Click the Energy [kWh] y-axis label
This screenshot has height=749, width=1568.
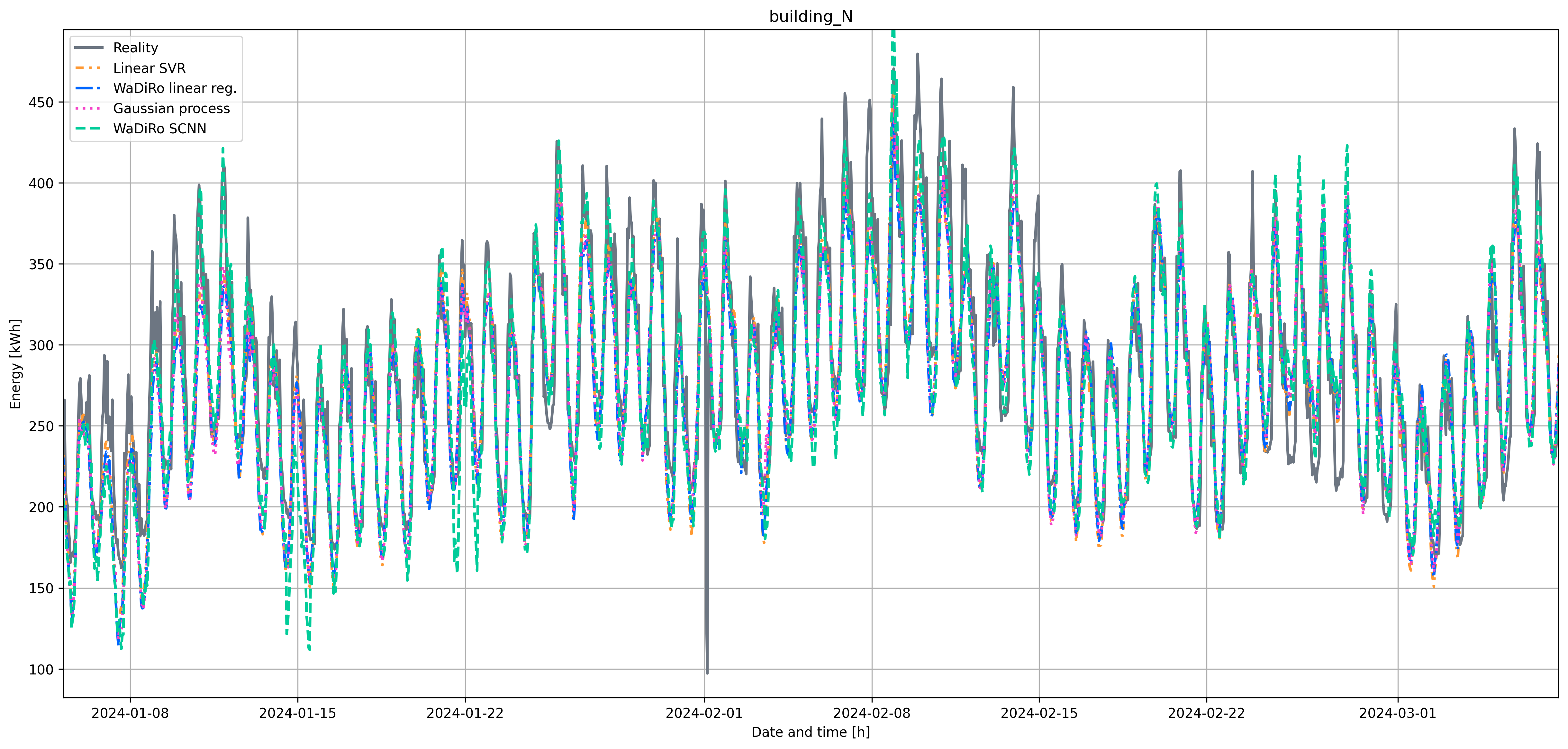pyautogui.click(x=15, y=363)
